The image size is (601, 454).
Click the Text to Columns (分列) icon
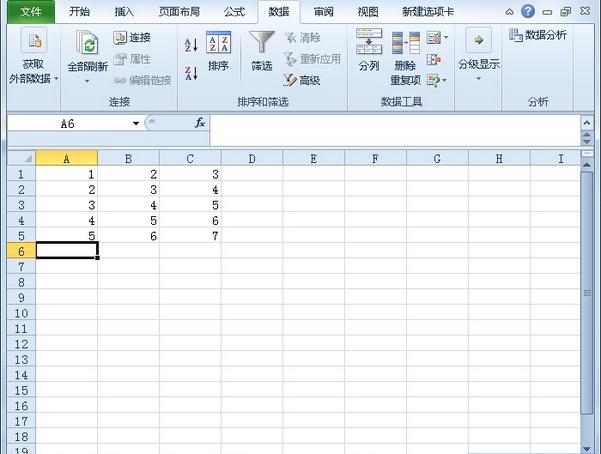click(368, 52)
